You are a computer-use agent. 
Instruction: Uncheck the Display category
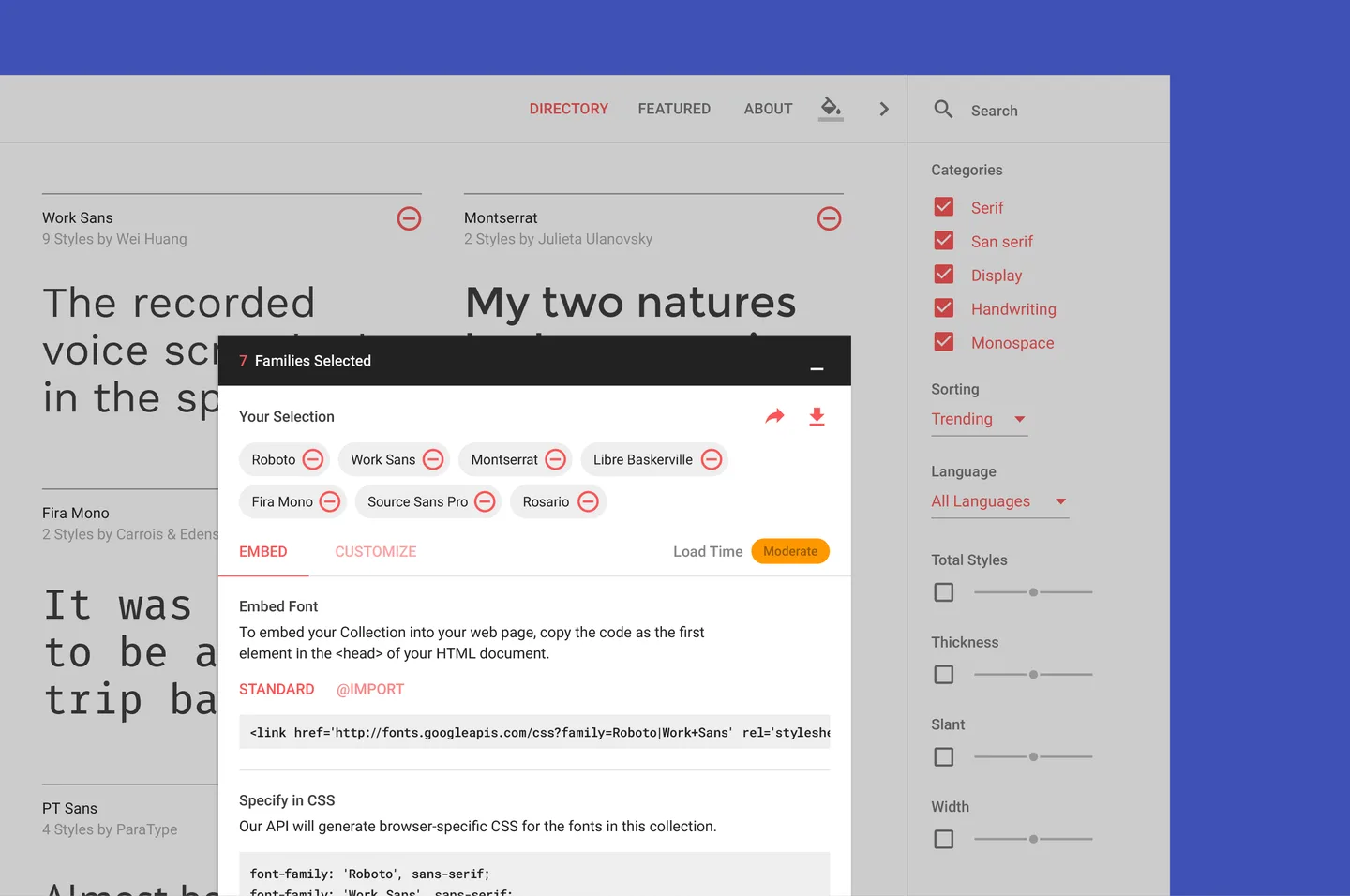[944, 275]
